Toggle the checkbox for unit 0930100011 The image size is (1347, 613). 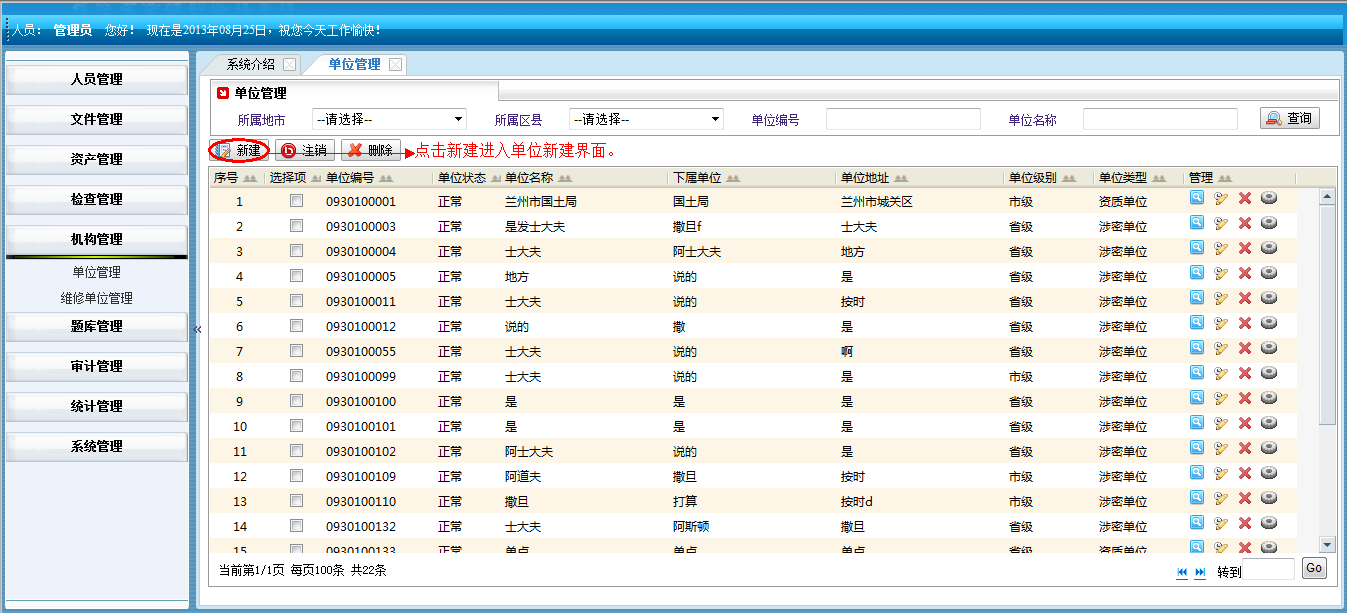click(x=296, y=301)
